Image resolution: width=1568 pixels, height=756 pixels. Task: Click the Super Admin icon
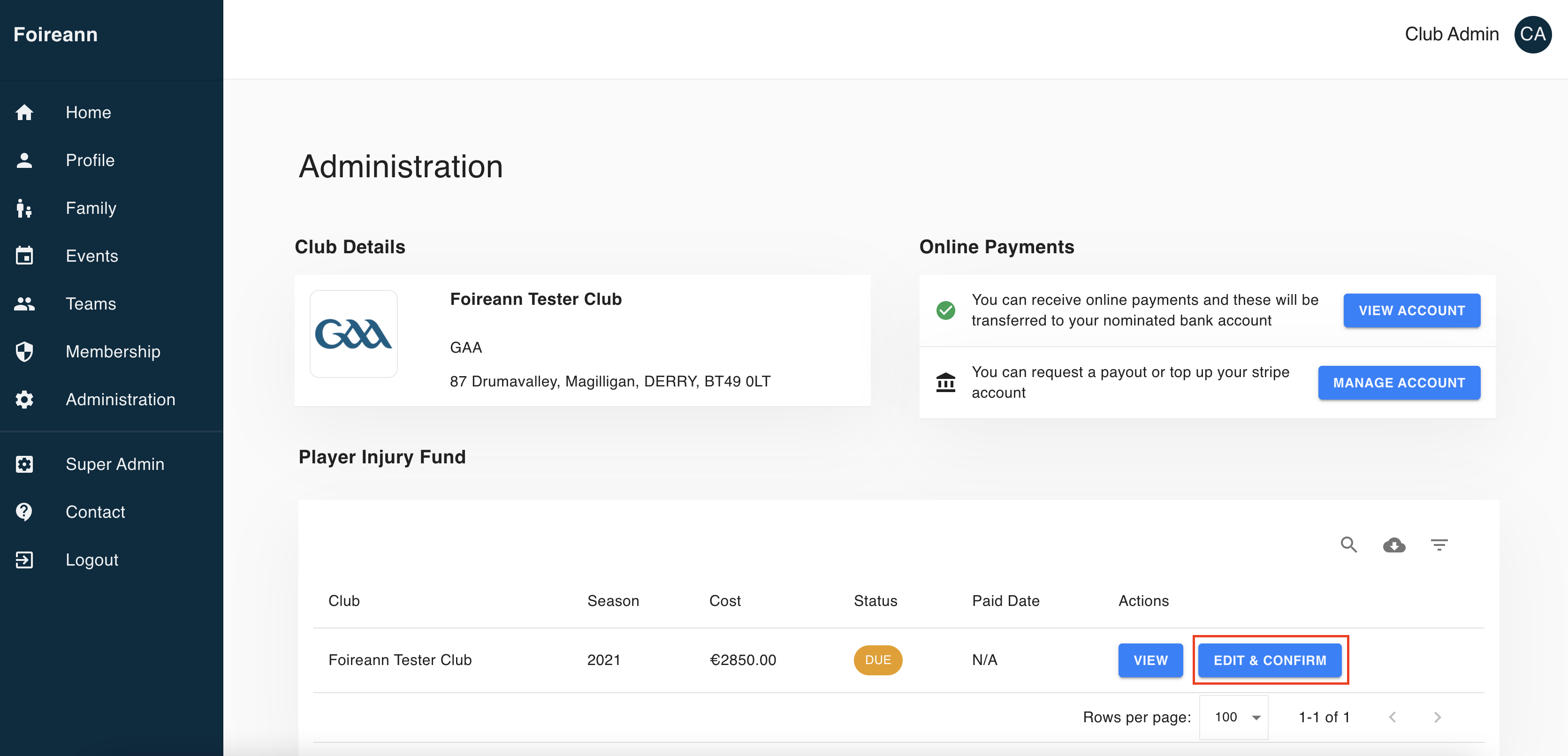pyautogui.click(x=25, y=464)
